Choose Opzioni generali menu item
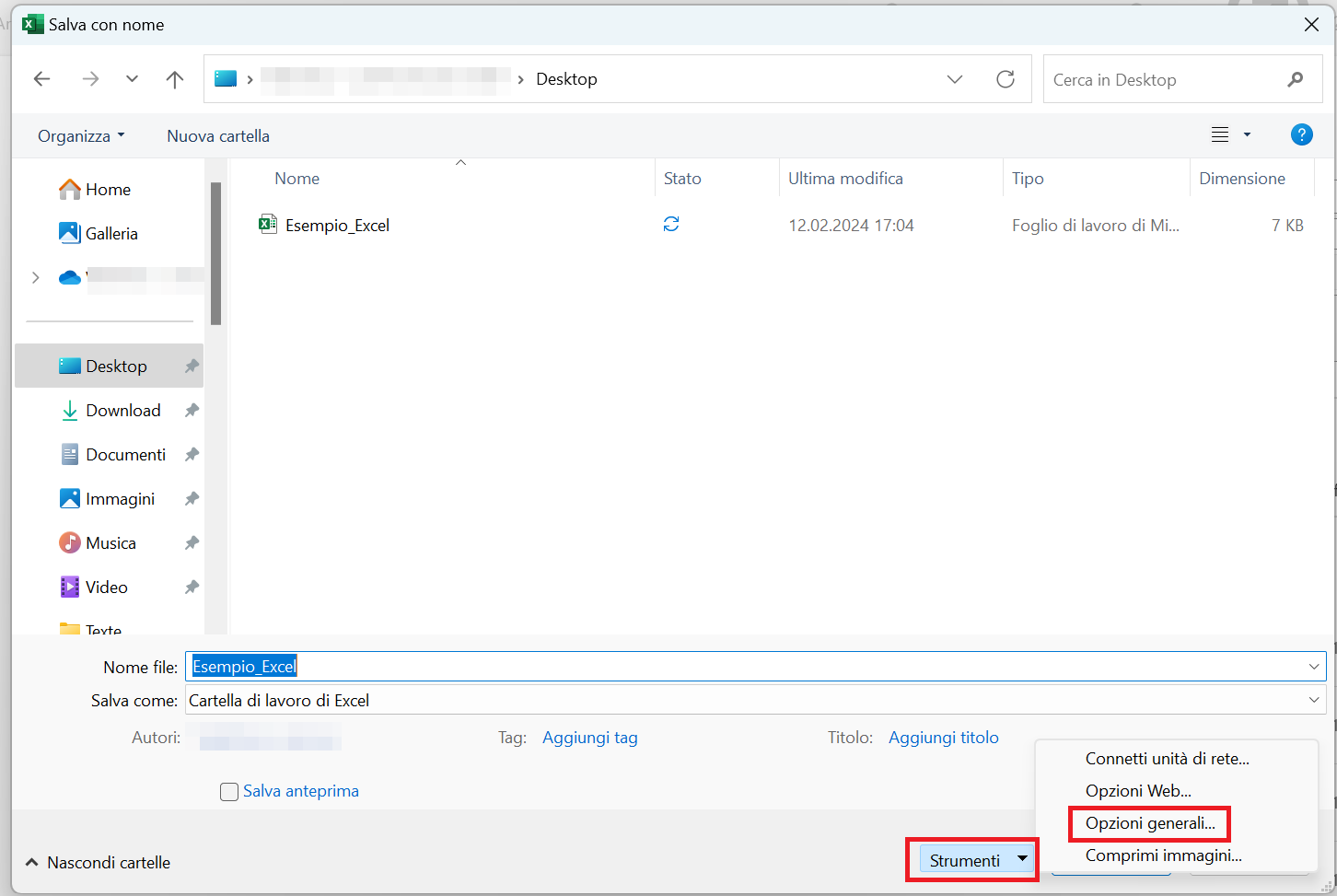Image resolution: width=1337 pixels, height=896 pixels. pyautogui.click(x=1150, y=823)
